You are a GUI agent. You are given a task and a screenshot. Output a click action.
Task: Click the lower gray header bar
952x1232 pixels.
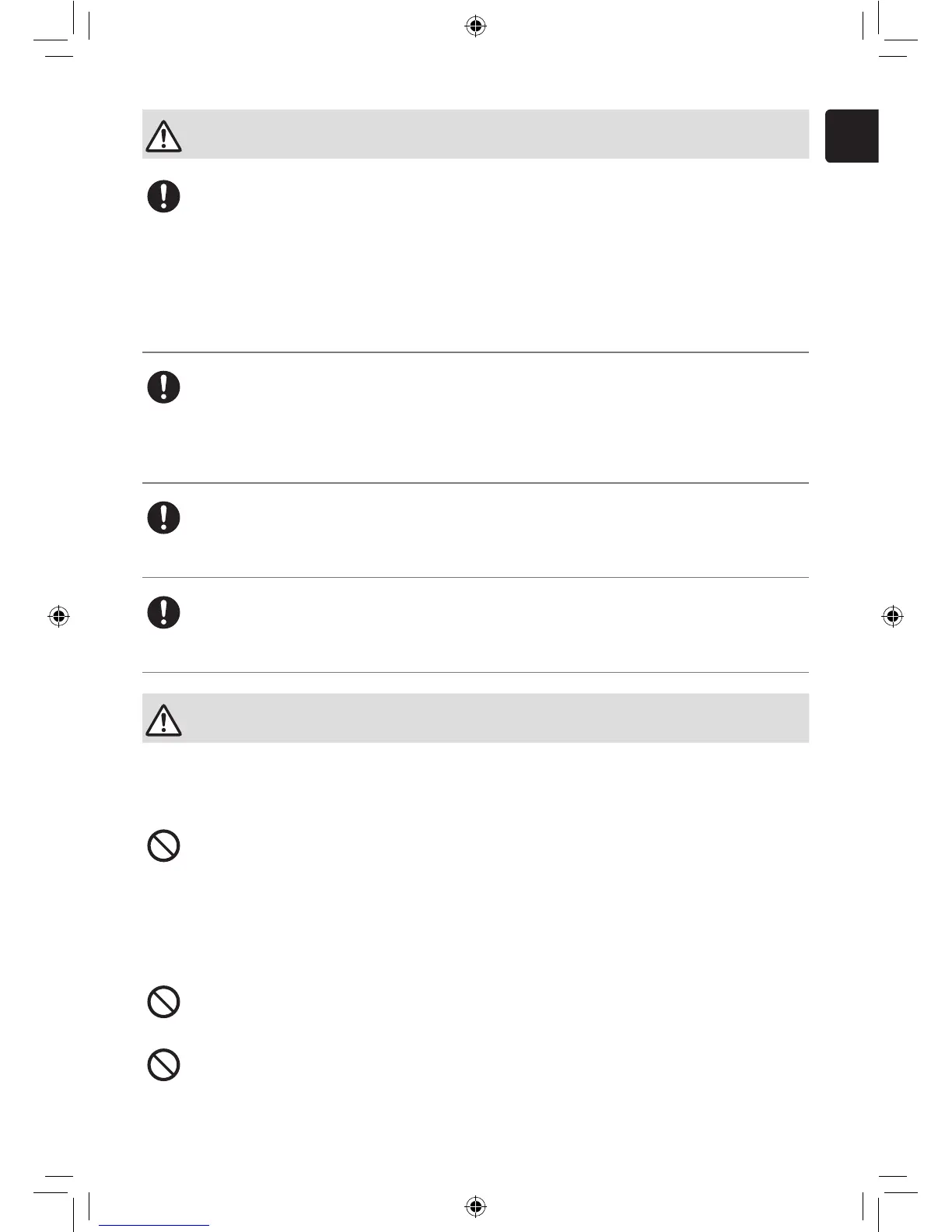pos(498,718)
